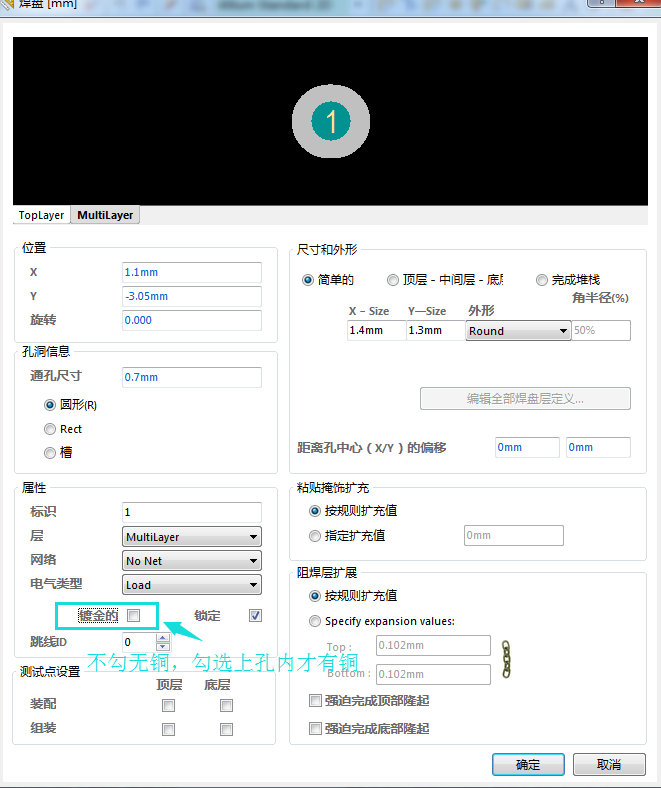Image resolution: width=661 pixels, height=788 pixels.
Task: Switch to the TopLayer tab
Action: click(x=41, y=215)
